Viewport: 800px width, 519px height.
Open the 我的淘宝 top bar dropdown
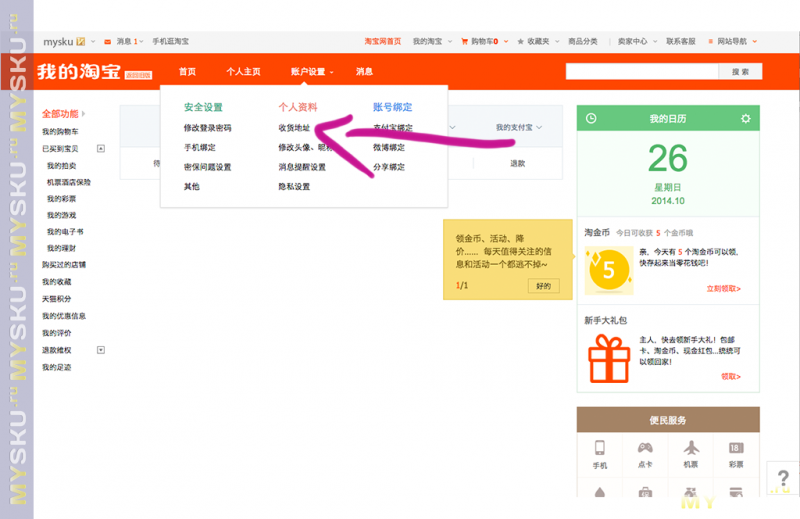click(x=432, y=41)
